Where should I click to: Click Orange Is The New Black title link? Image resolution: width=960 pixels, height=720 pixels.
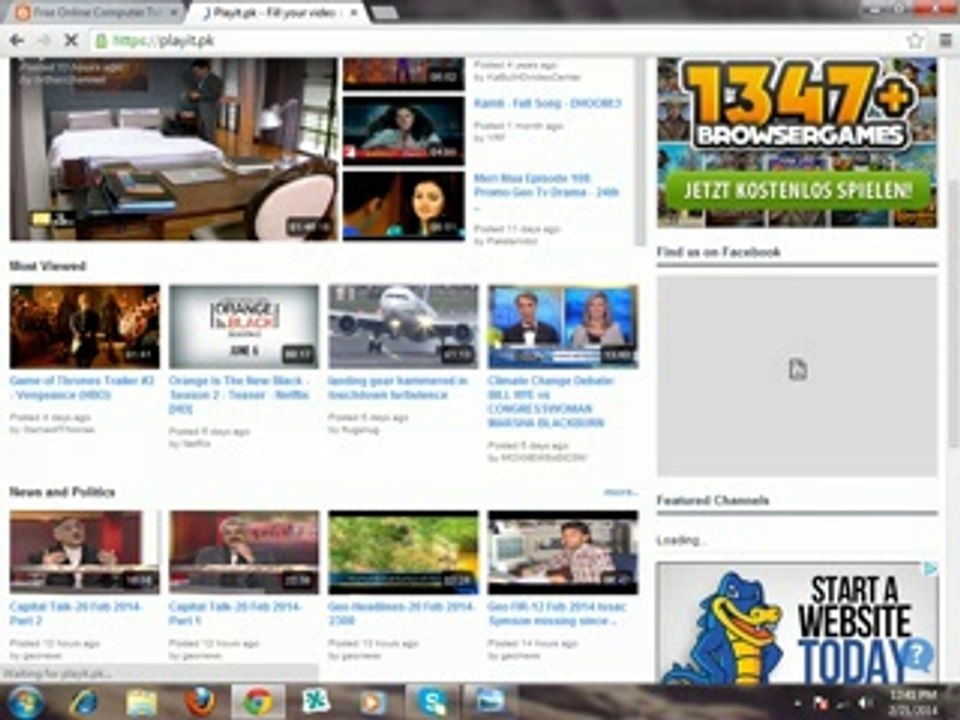(x=239, y=395)
